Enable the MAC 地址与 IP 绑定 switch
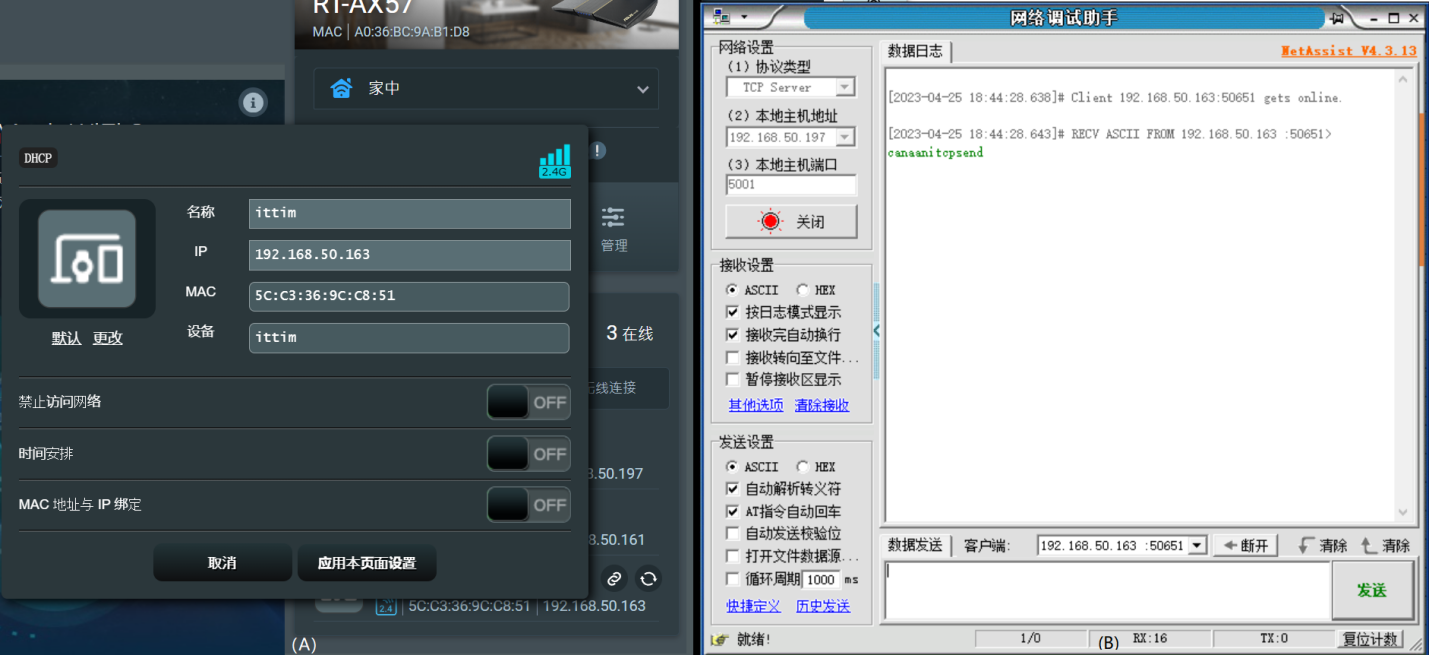This screenshot has width=1429, height=655. (528, 505)
